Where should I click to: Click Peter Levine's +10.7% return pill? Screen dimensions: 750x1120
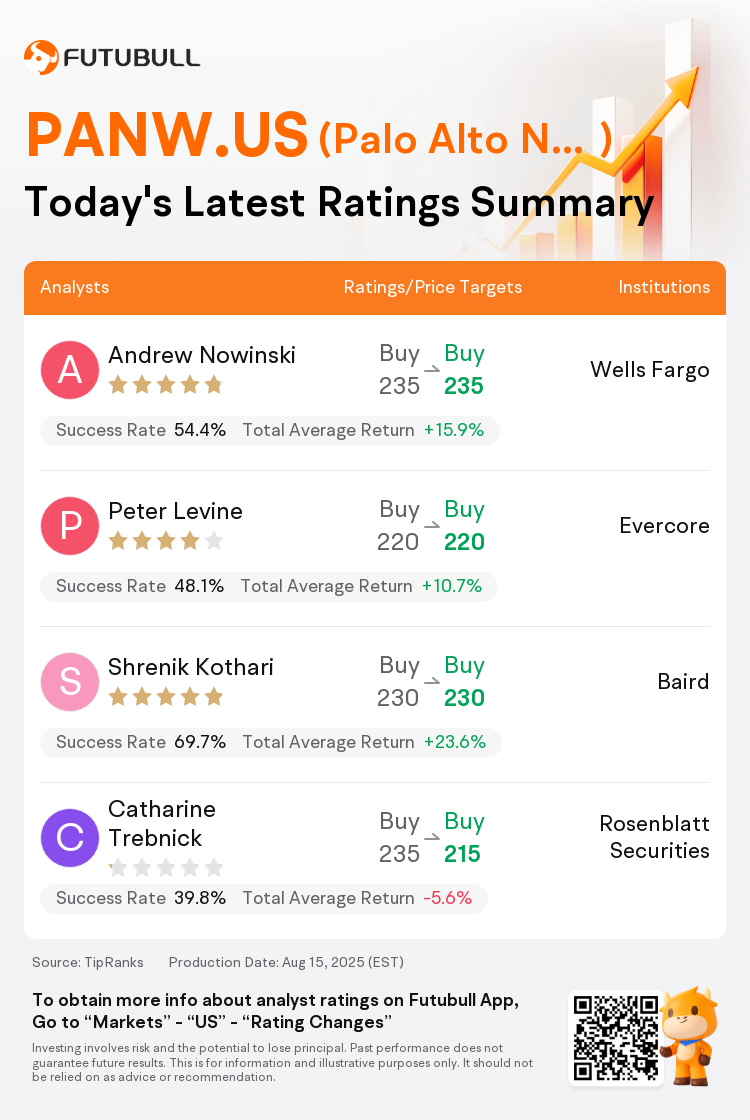[x=269, y=586]
